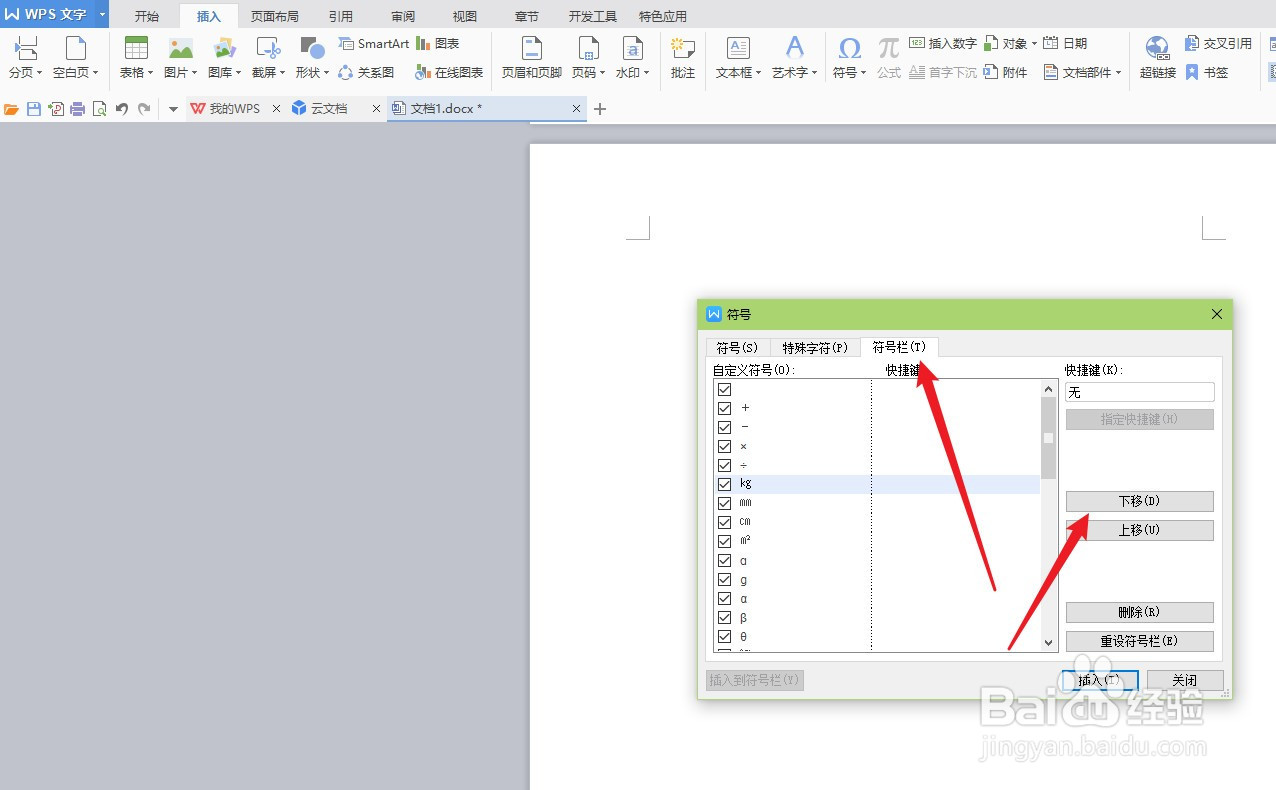Open the 特殊字符(P) dialog tab

pyautogui.click(x=815, y=348)
